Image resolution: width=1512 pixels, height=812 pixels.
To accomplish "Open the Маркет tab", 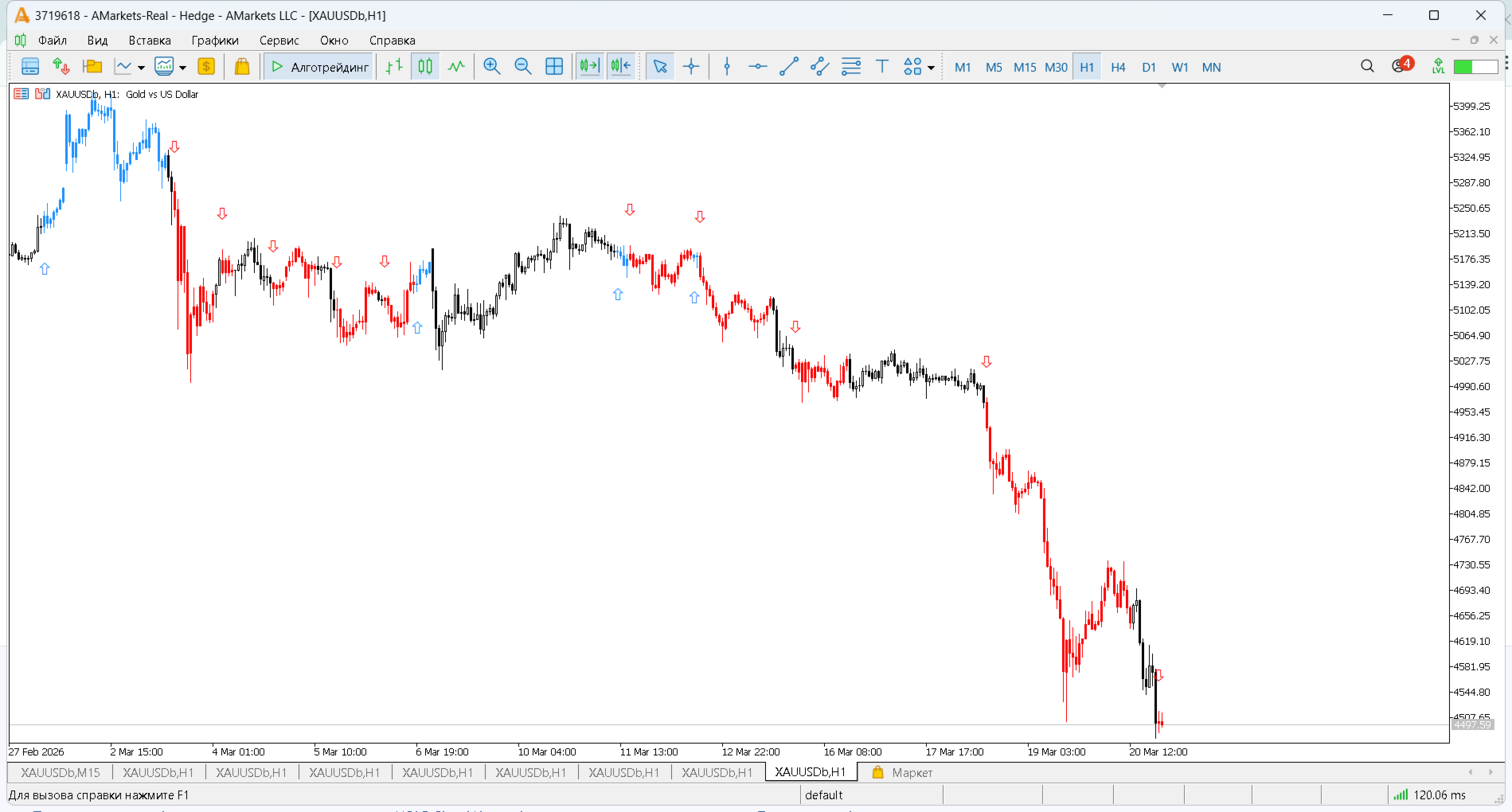I will (x=902, y=772).
